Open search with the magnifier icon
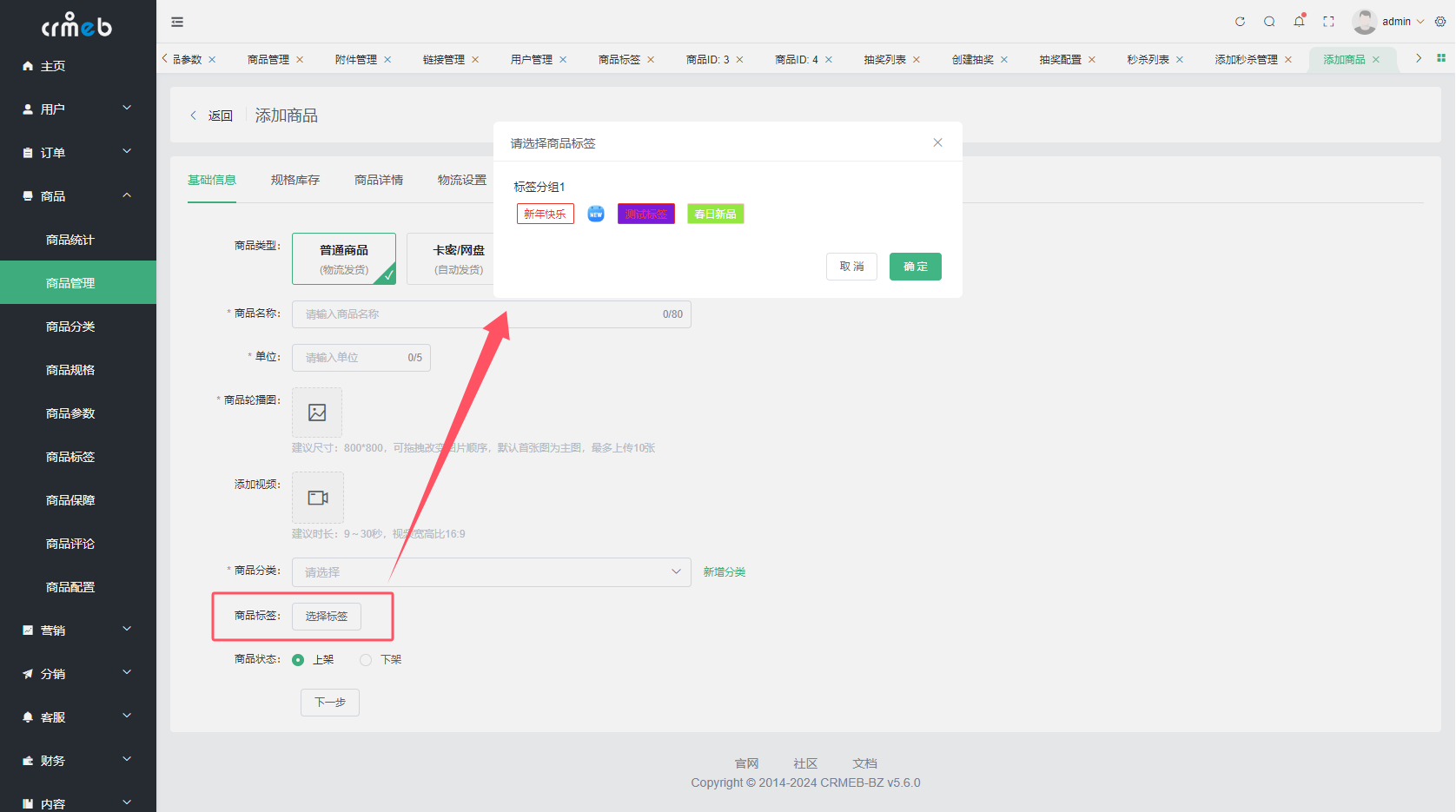Viewport: 1456px width, 812px height. (x=1269, y=22)
